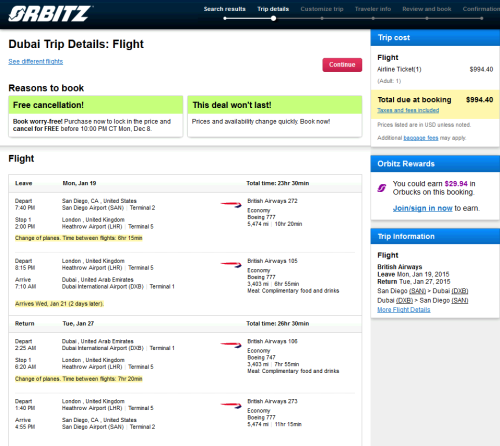Open the Taxes and fees included link
The image size is (500, 446).
[x=408, y=110]
